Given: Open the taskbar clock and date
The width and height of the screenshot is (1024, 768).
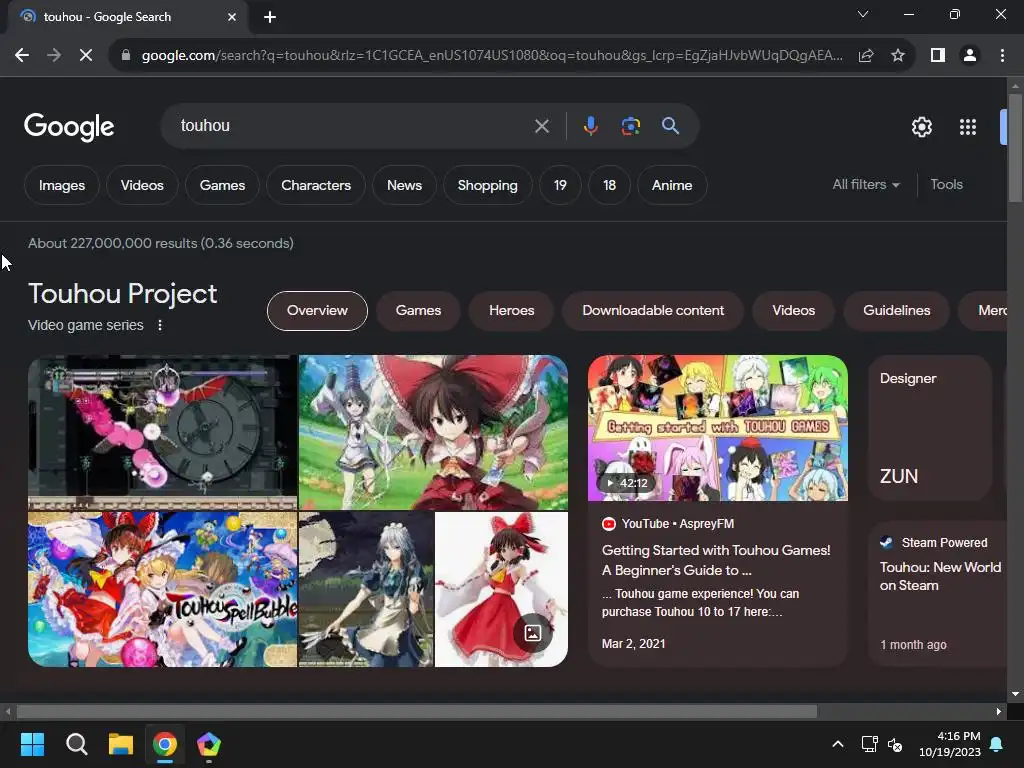Looking at the screenshot, I should [x=950, y=744].
